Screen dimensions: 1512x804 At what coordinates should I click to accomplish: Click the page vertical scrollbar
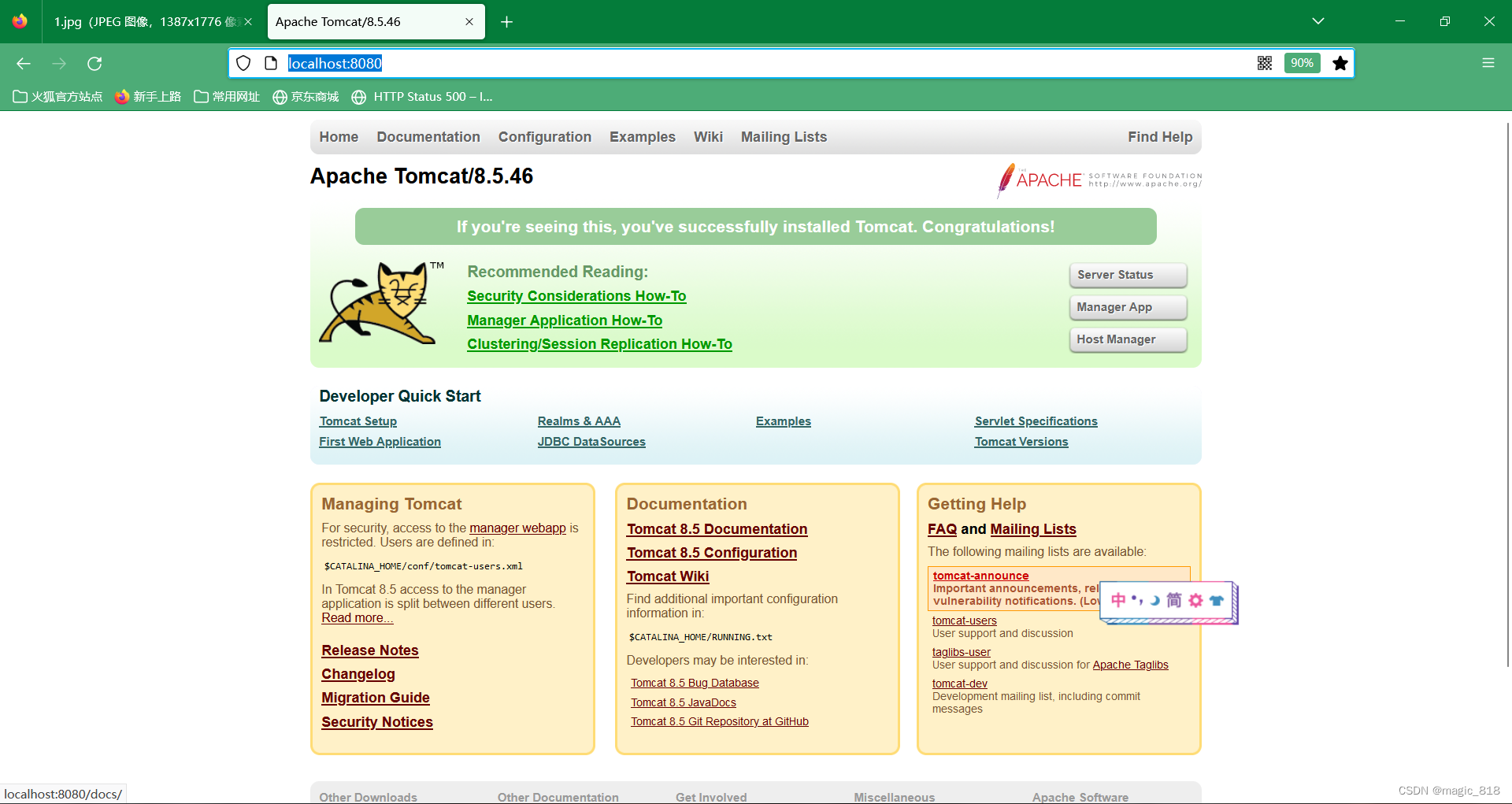tap(1507, 394)
